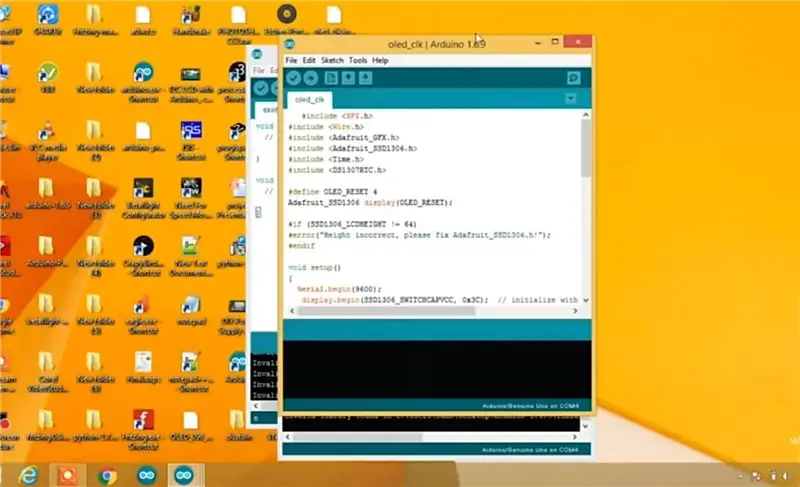Click the '#include <Adafruit_GFX.h>' line
Viewport: 800px width, 487px height.
coord(344,138)
